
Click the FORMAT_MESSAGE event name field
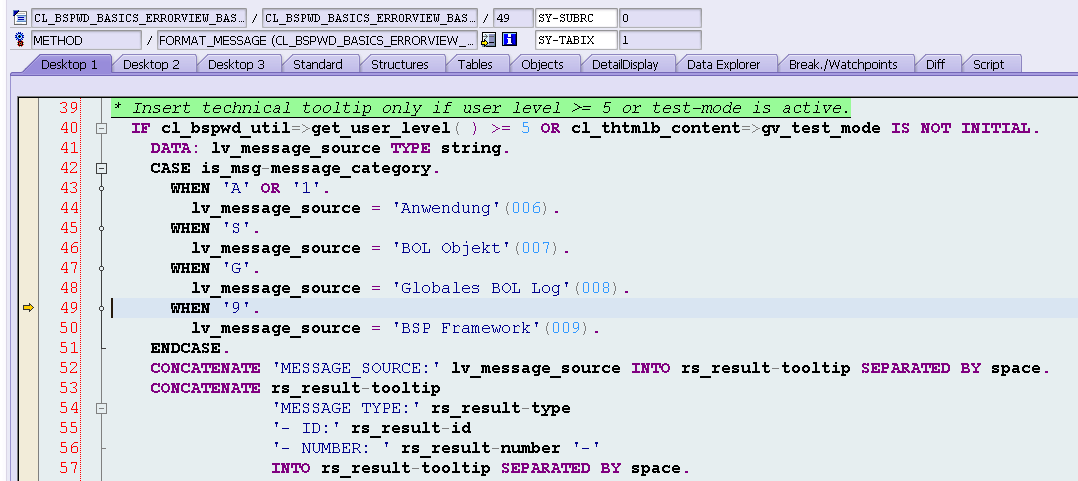point(317,40)
